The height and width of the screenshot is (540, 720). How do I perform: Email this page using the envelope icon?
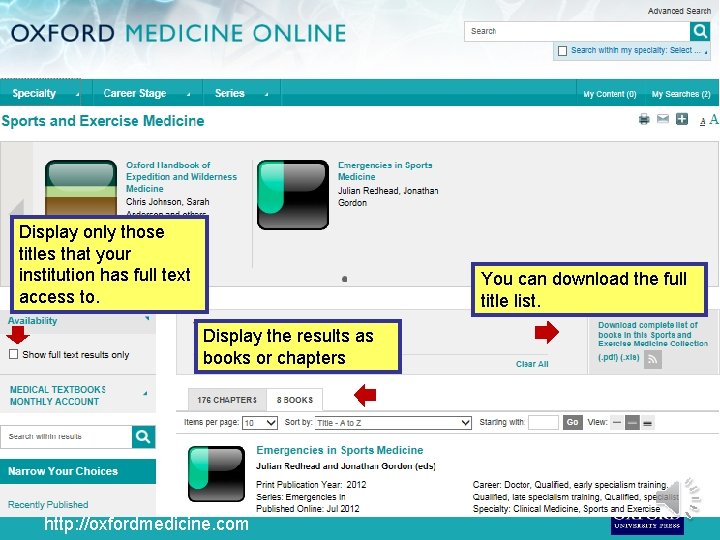pyautogui.click(x=663, y=119)
